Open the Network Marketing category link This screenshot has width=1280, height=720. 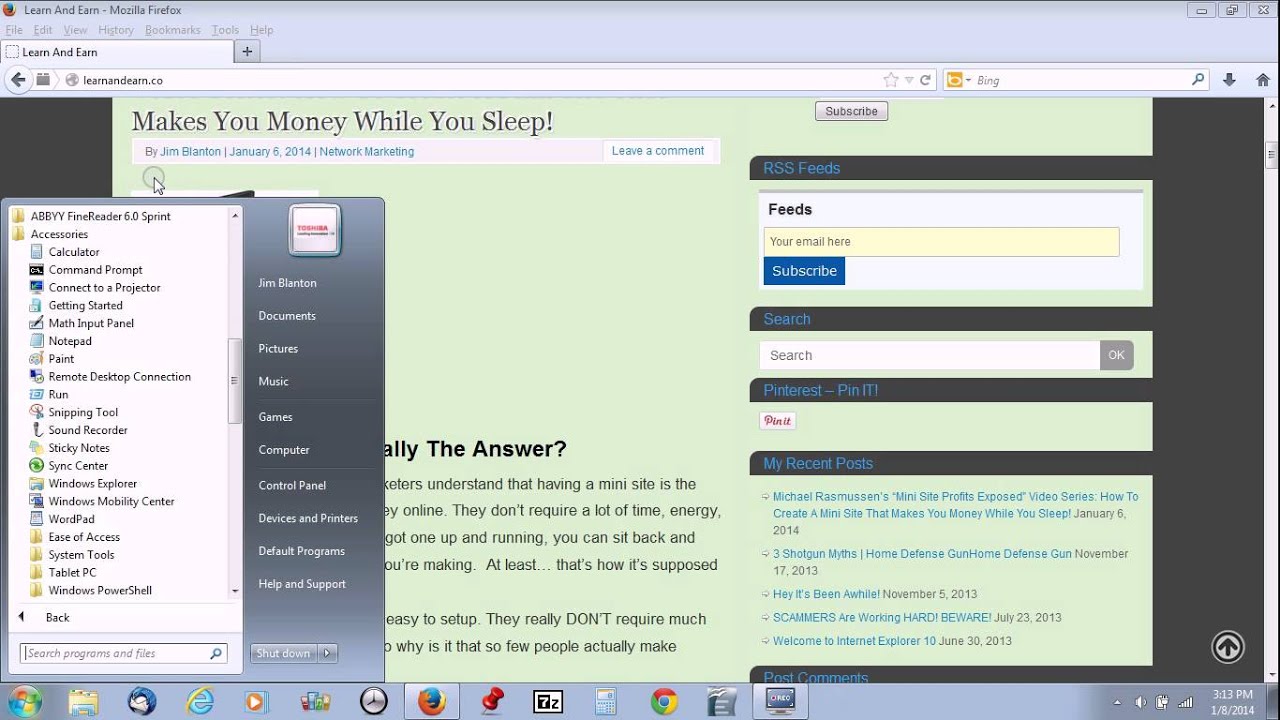pos(367,152)
